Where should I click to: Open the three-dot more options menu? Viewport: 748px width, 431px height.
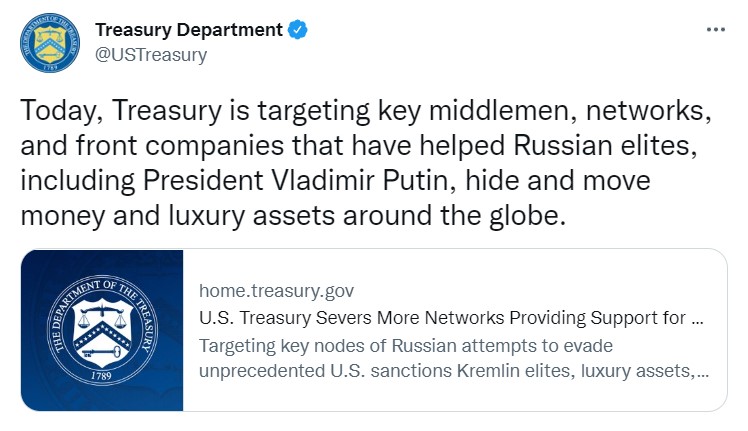(x=716, y=30)
